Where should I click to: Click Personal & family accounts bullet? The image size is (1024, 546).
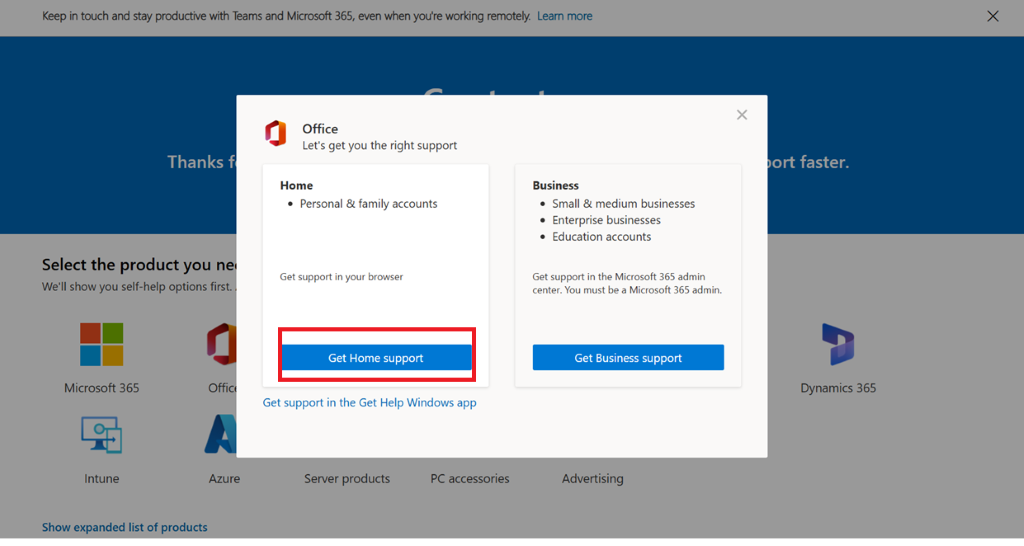368,204
